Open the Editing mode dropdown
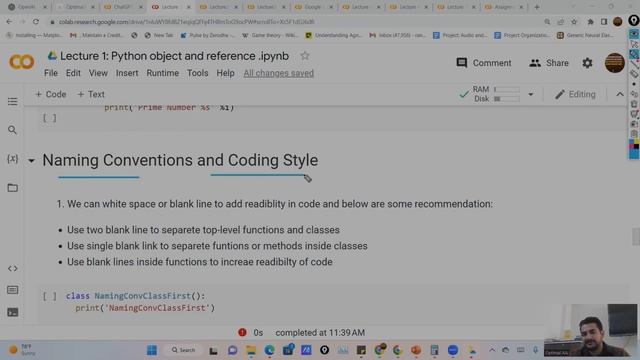This screenshot has height=360, width=640. coord(575,94)
